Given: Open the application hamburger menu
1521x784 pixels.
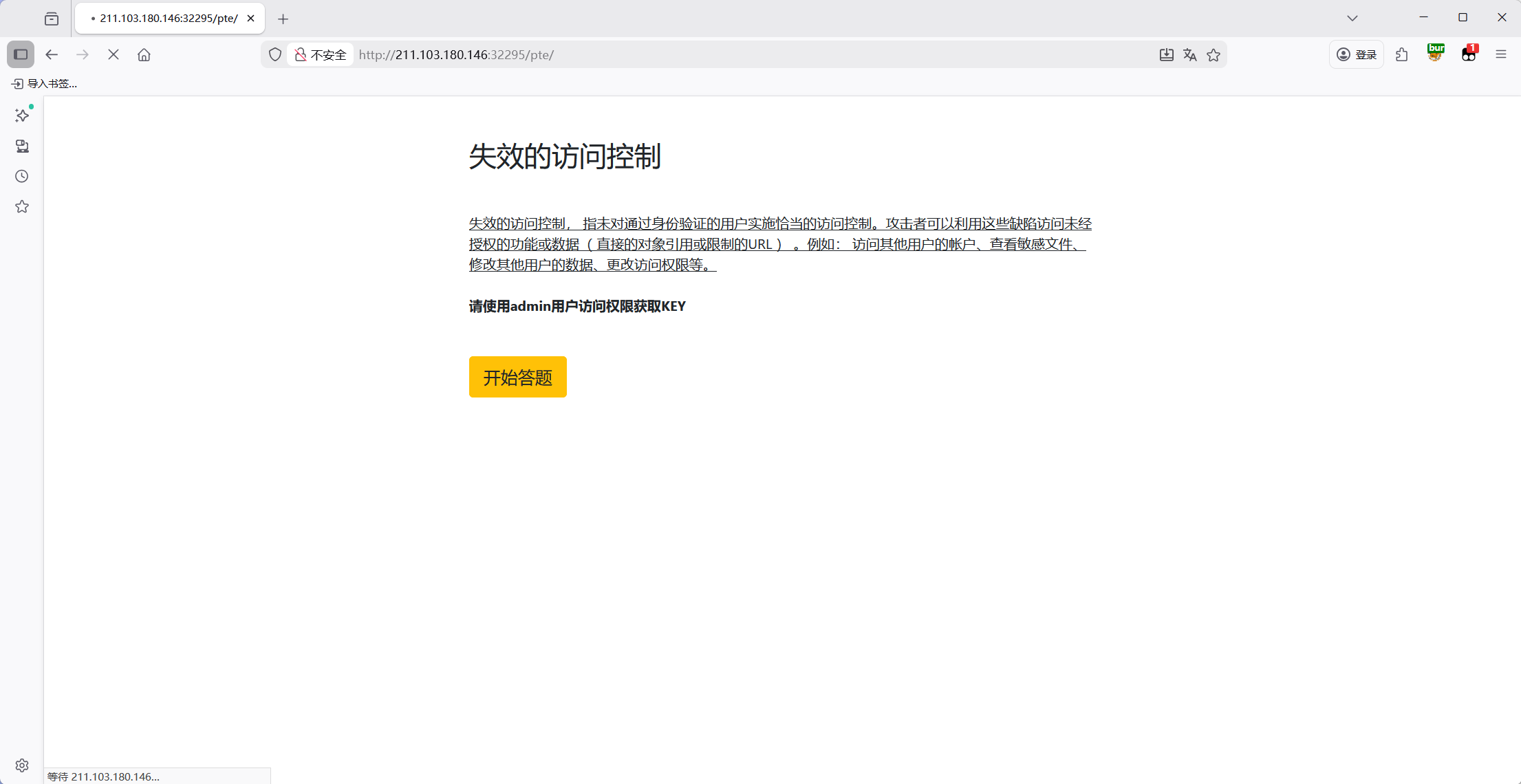Looking at the screenshot, I should [x=1501, y=54].
